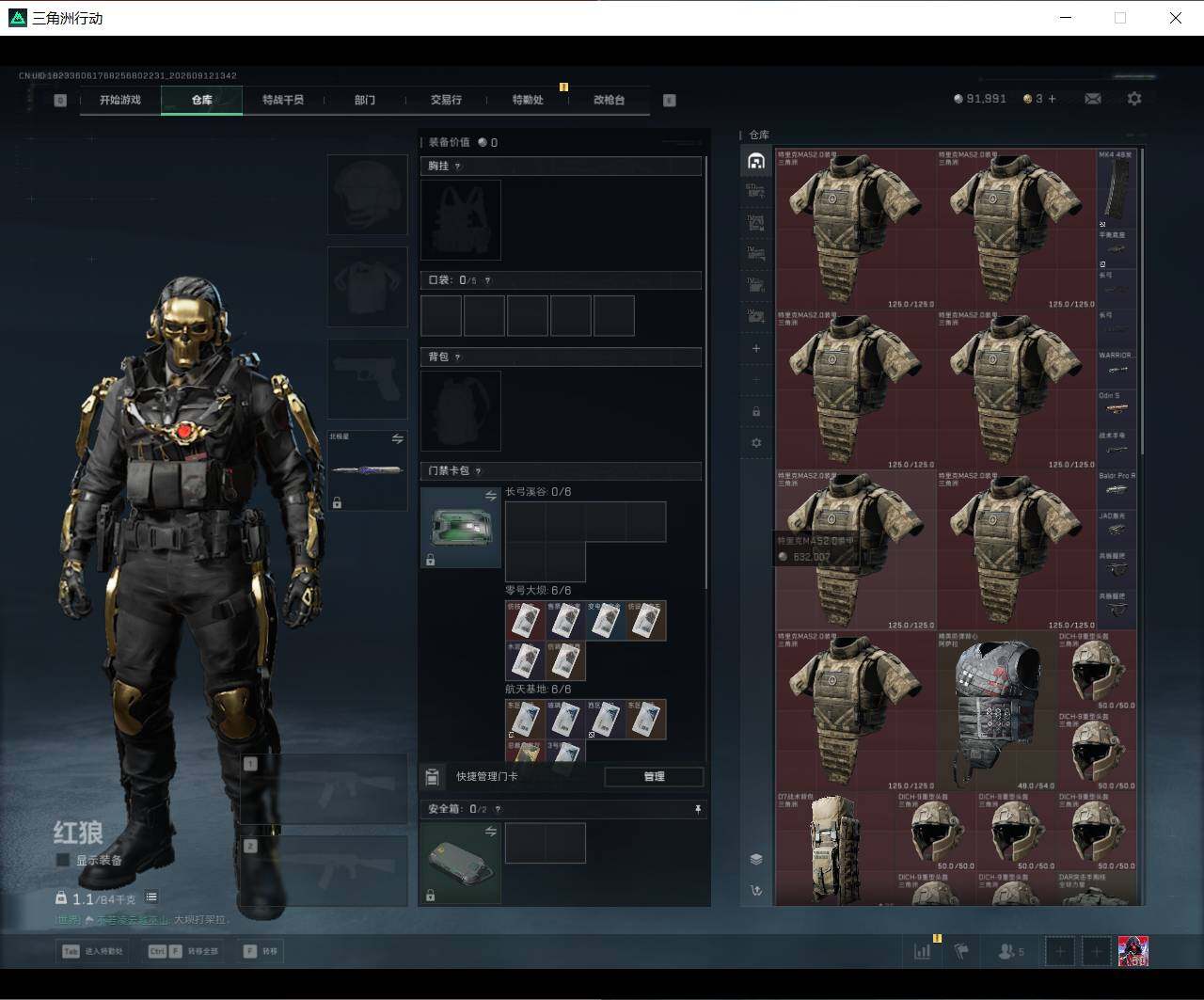Click the F 转存 button

tap(261, 951)
